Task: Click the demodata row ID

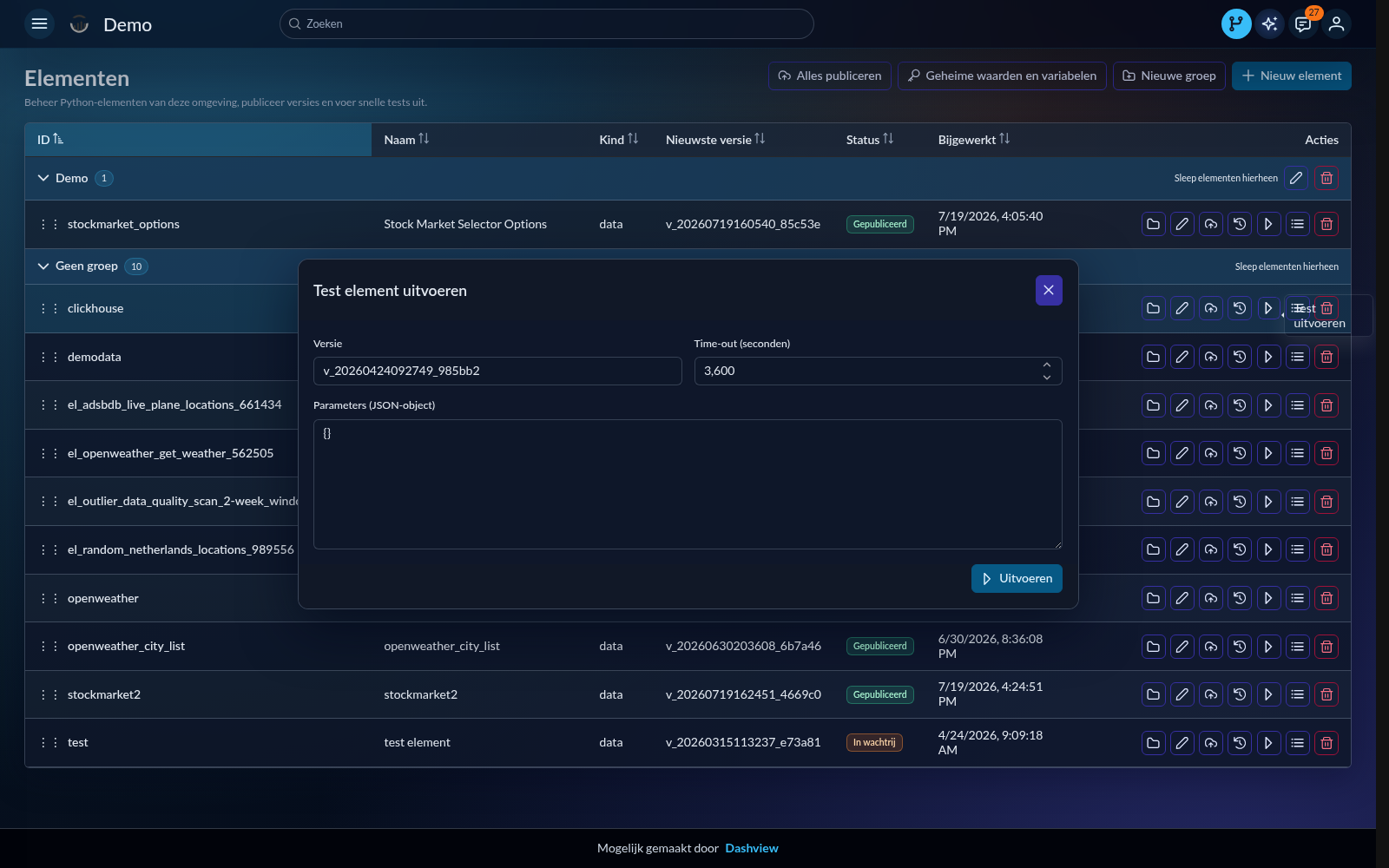Action: tap(95, 357)
